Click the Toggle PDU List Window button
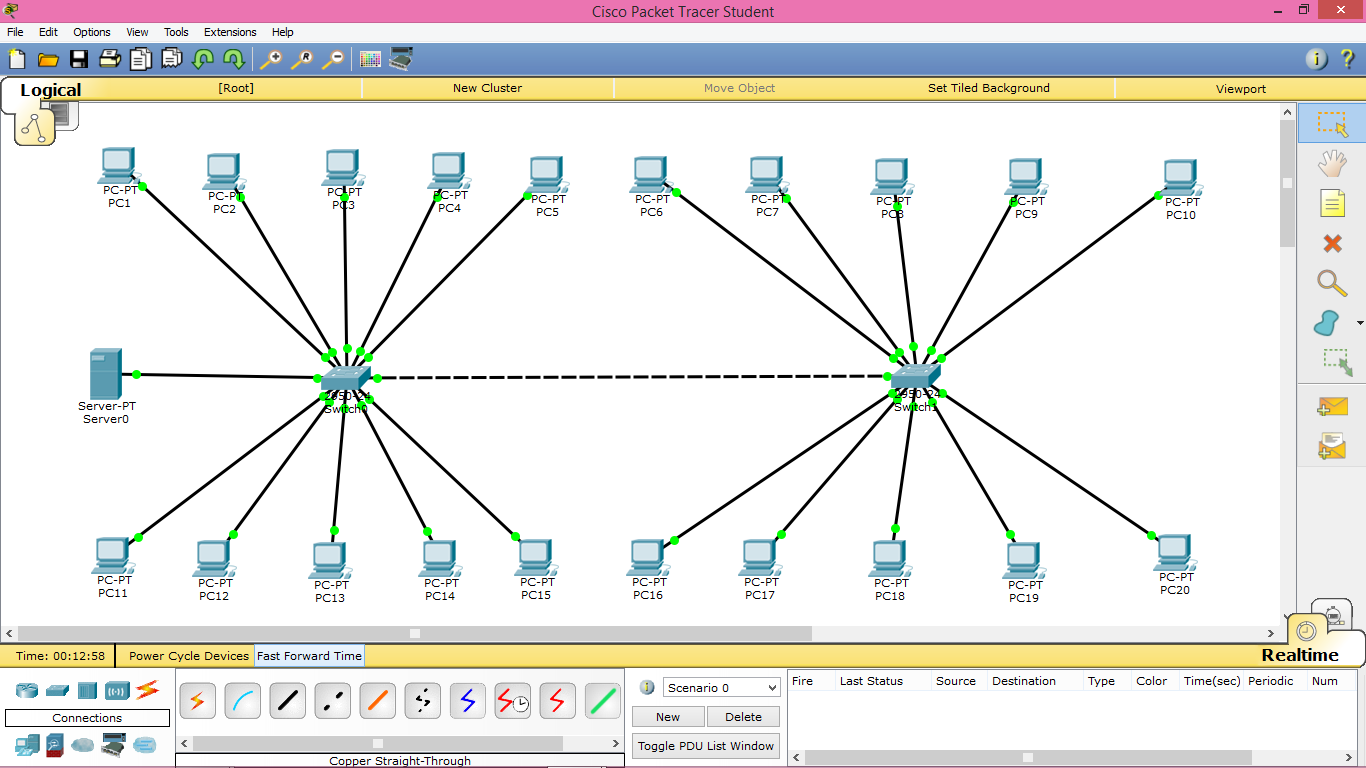1366x768 pixels. tap(706, 746)
